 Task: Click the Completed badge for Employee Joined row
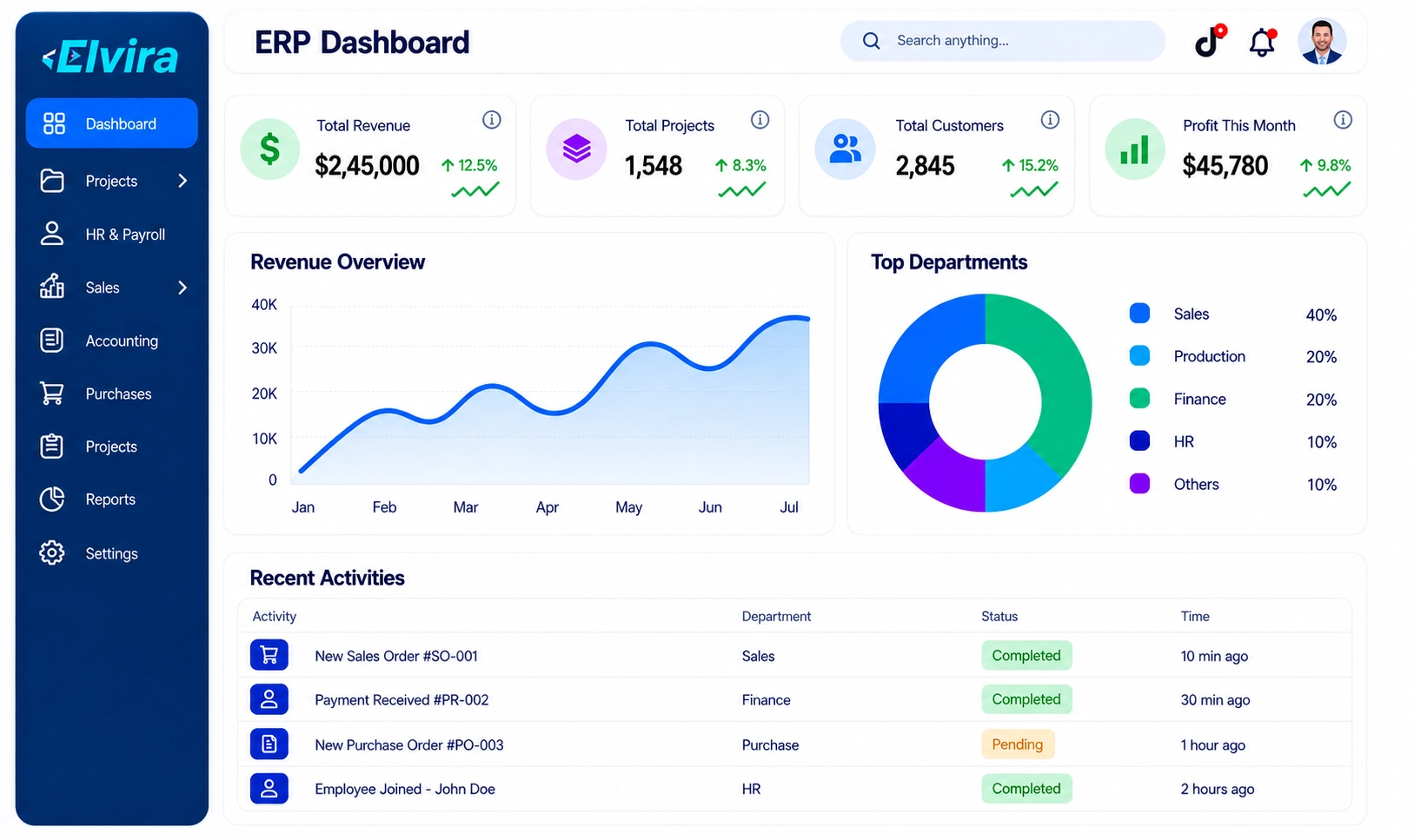click(1026, 789)
